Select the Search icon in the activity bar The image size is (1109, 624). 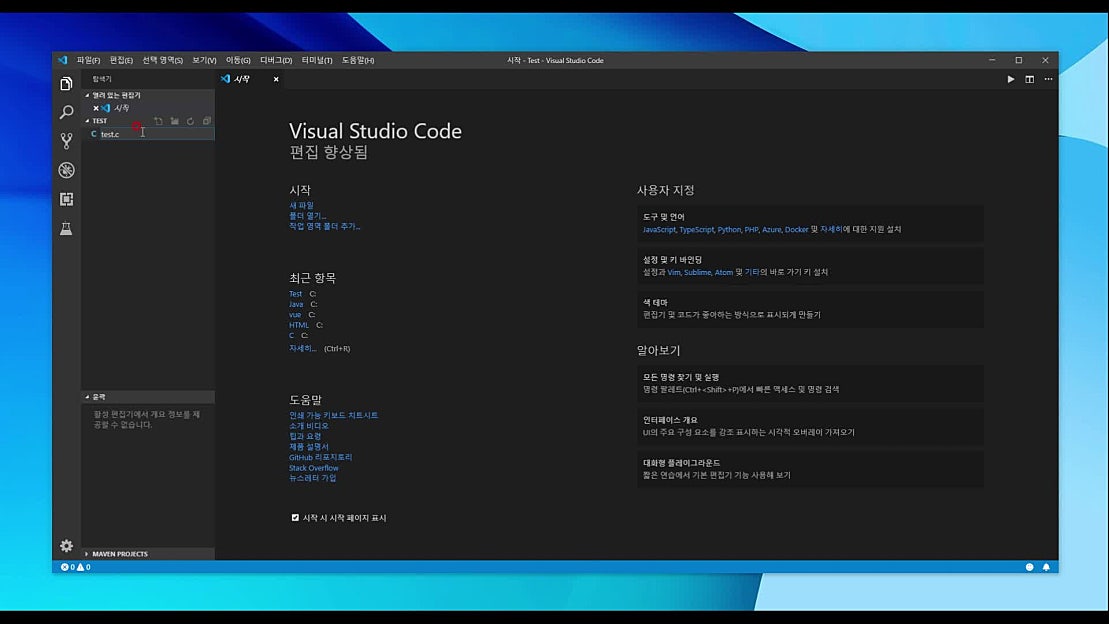[x=66, y=112]
